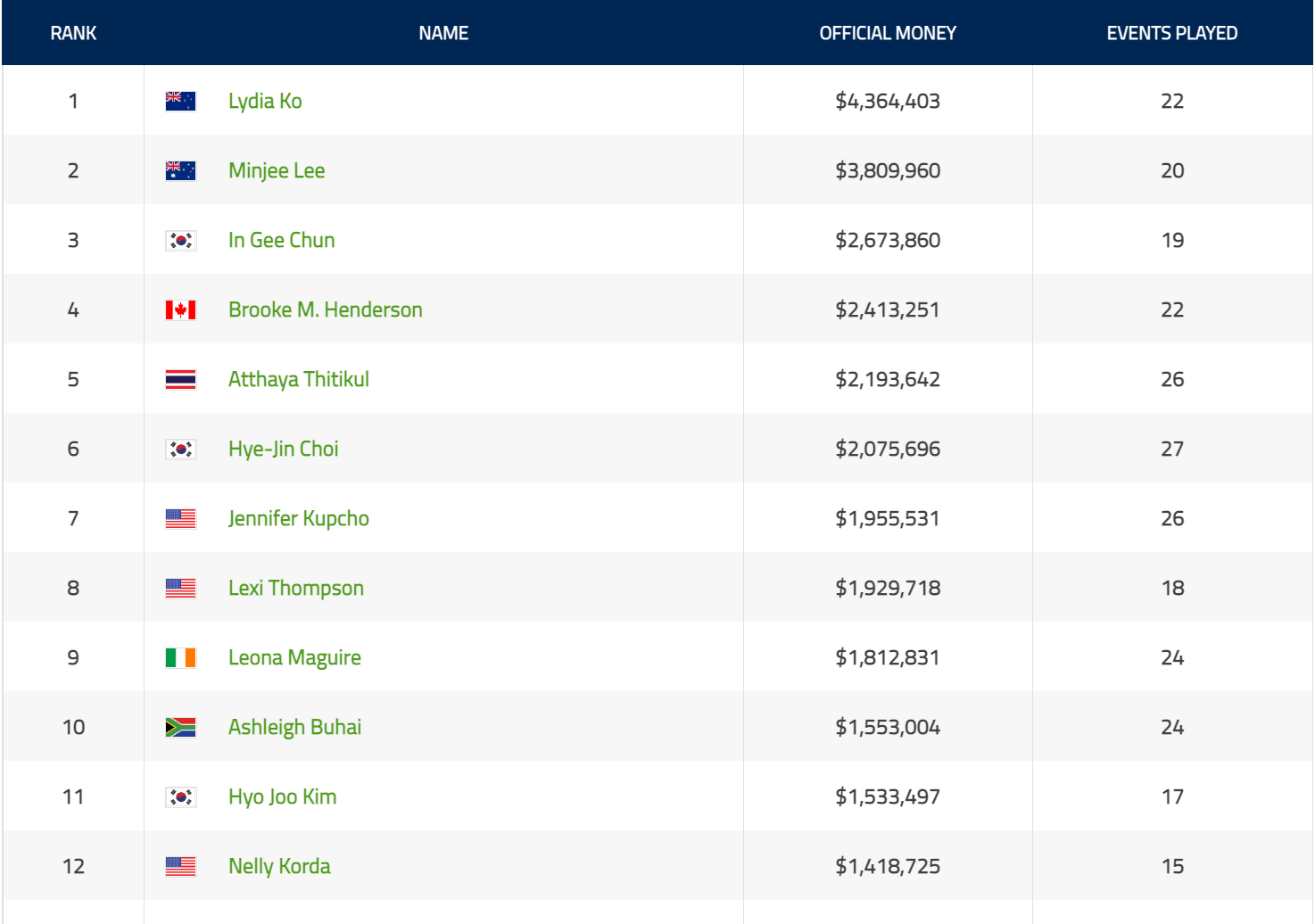Click the Thai flag beside Atthaya Thitikul
The width and height of the screenshot is (1315, 924).
(x=180, y=379)
